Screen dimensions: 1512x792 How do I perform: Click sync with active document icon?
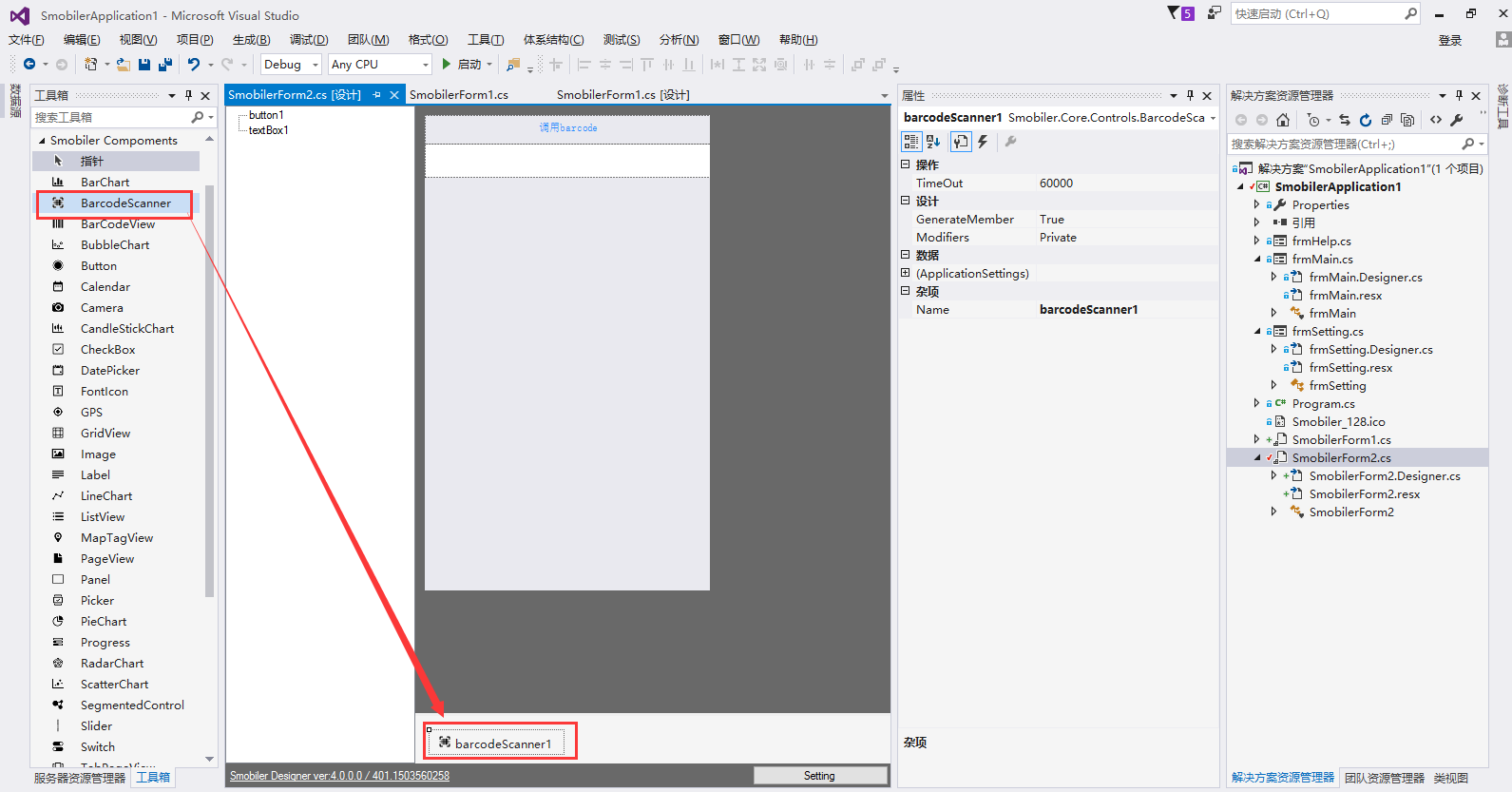click(x=1344, y=120)
